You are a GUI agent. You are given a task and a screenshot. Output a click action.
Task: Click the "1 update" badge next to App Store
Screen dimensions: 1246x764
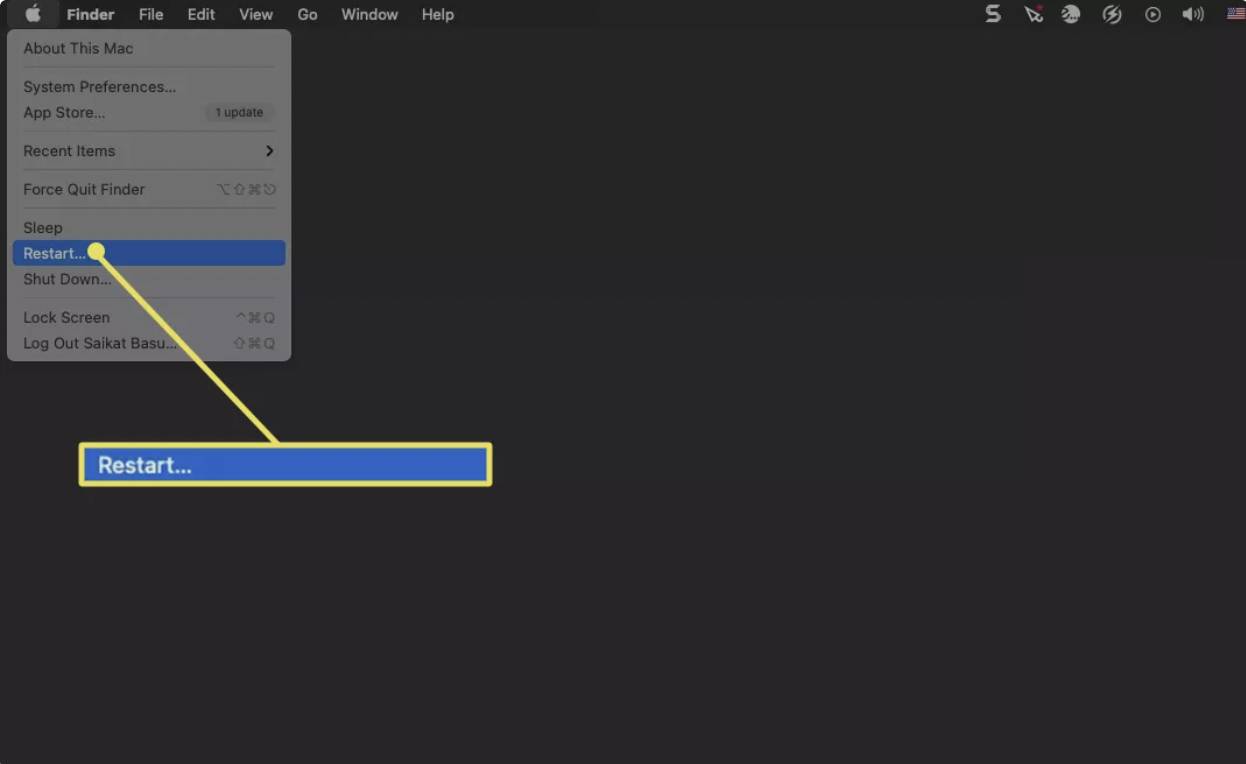[x=238, y=113]
